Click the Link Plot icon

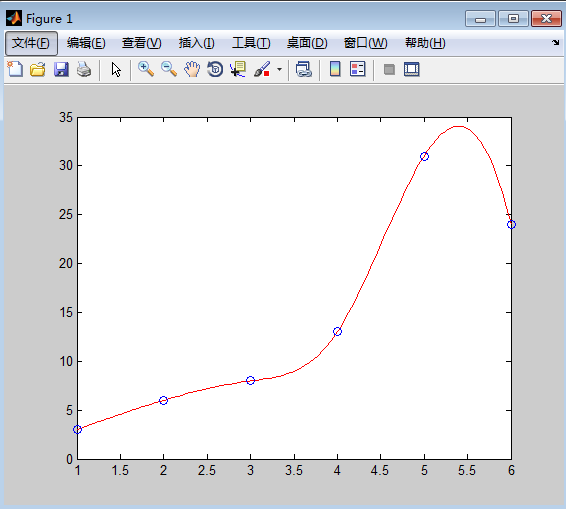[x=304, y=69]
